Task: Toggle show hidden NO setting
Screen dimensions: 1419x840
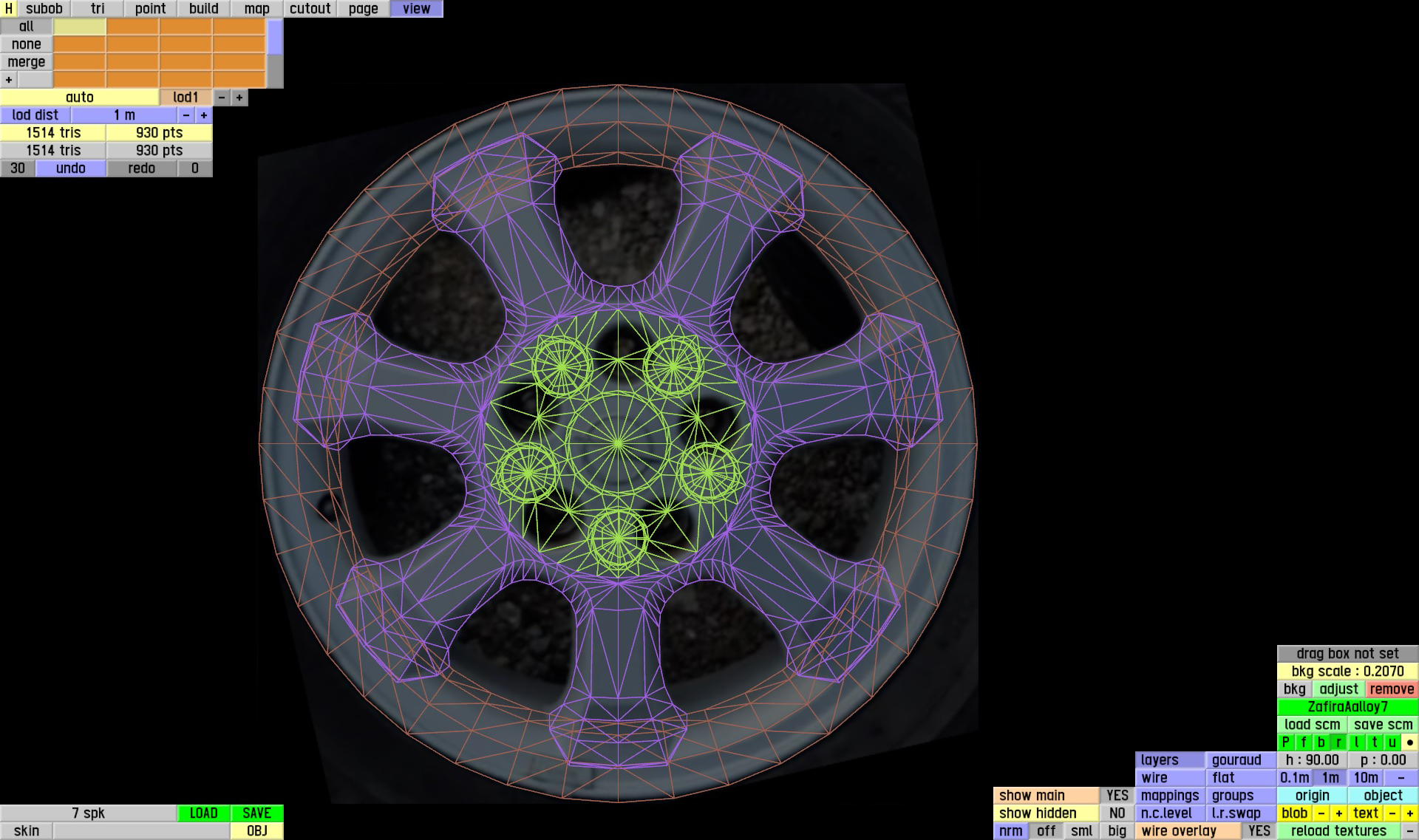Action: [x=1117, y=813]
